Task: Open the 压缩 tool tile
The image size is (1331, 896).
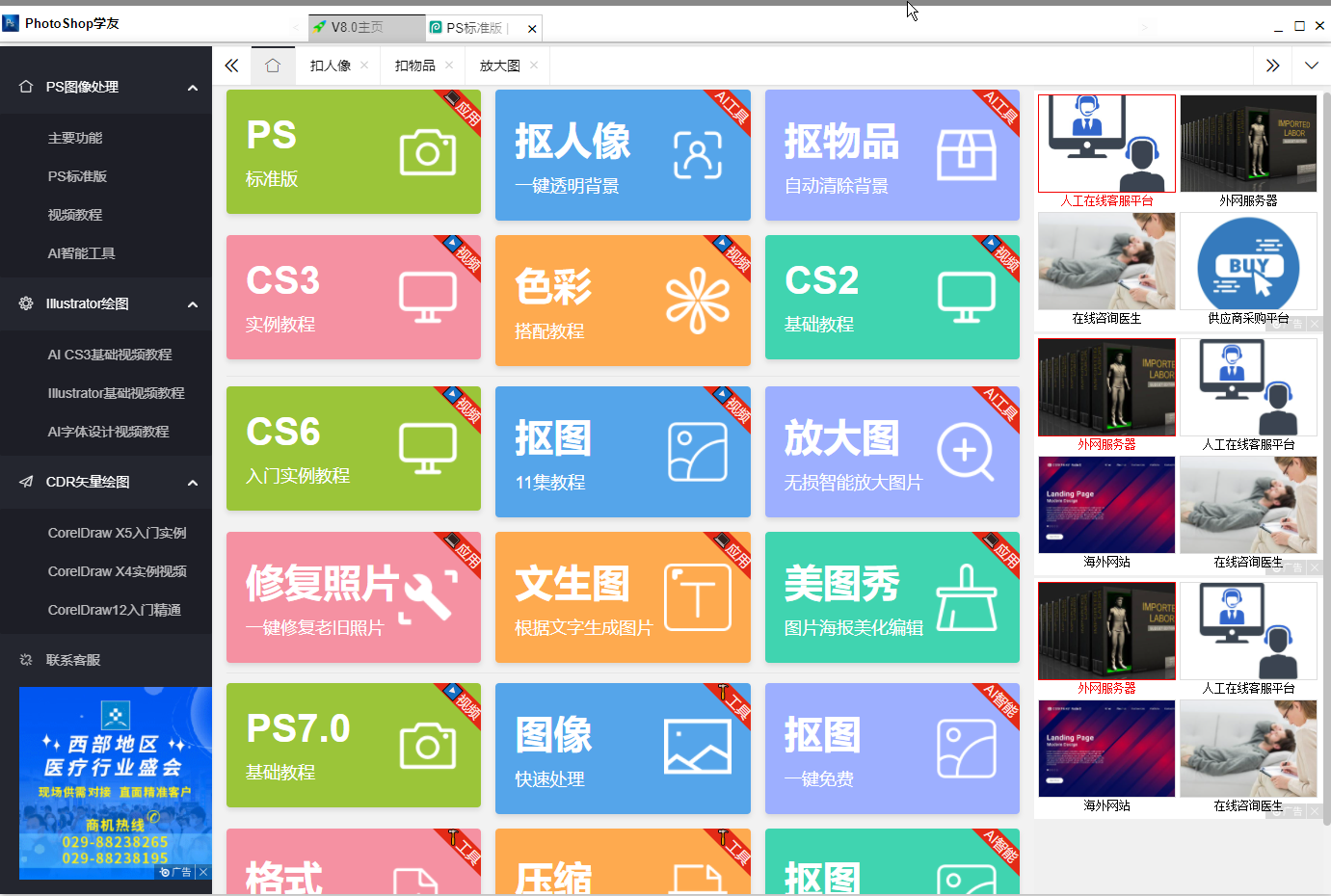Action: (623, 861)
